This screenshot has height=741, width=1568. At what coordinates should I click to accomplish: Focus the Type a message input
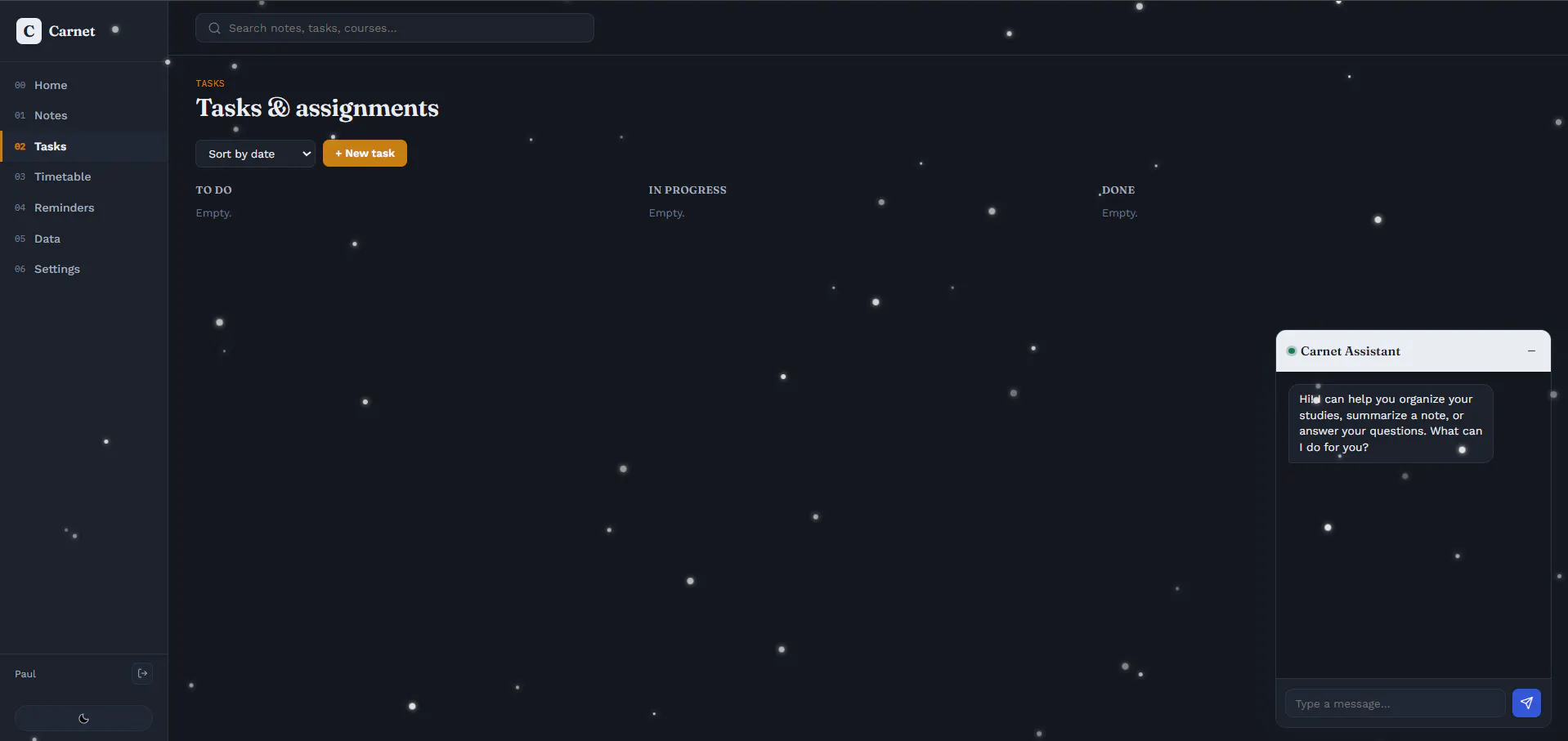[x=1395, y=703]
